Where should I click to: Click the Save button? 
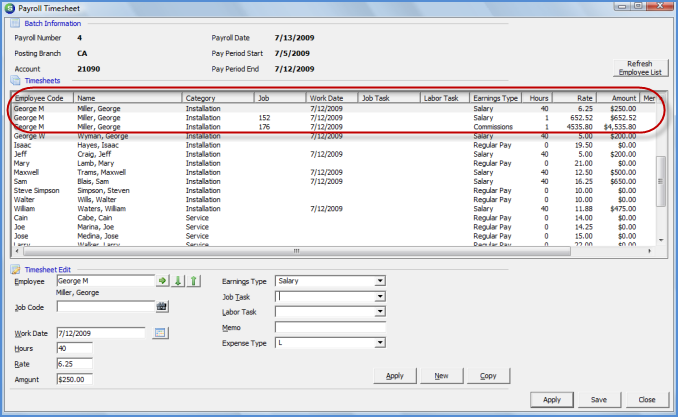[599, 399]
